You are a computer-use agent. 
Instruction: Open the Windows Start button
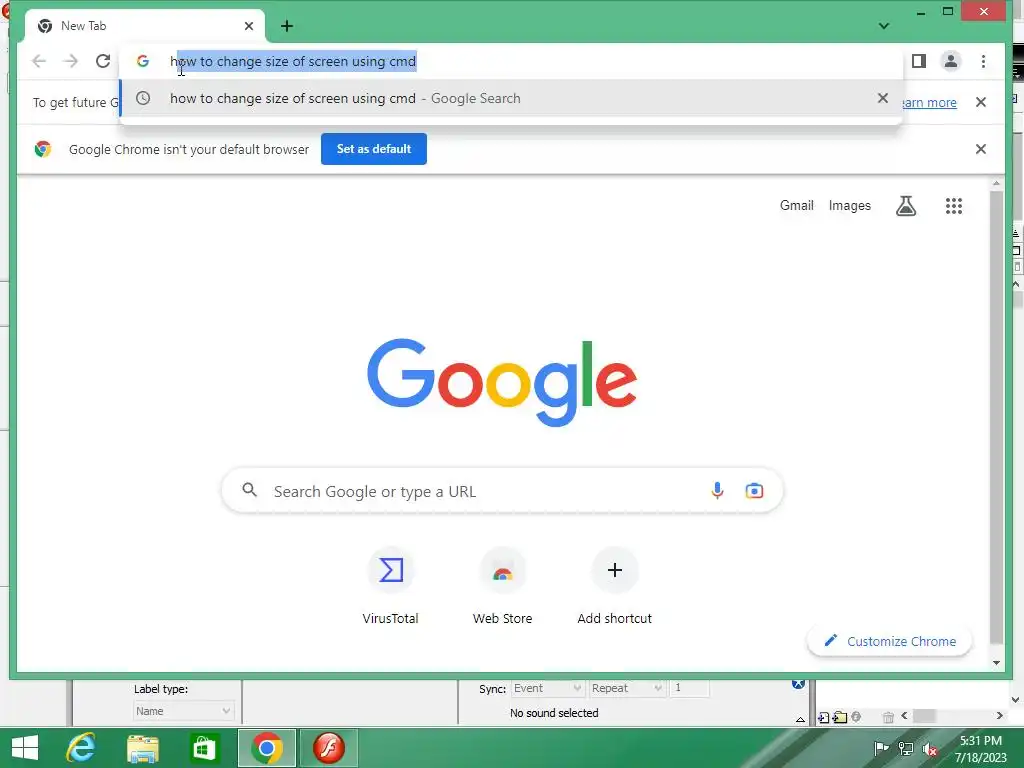click(x=25, y=748)
